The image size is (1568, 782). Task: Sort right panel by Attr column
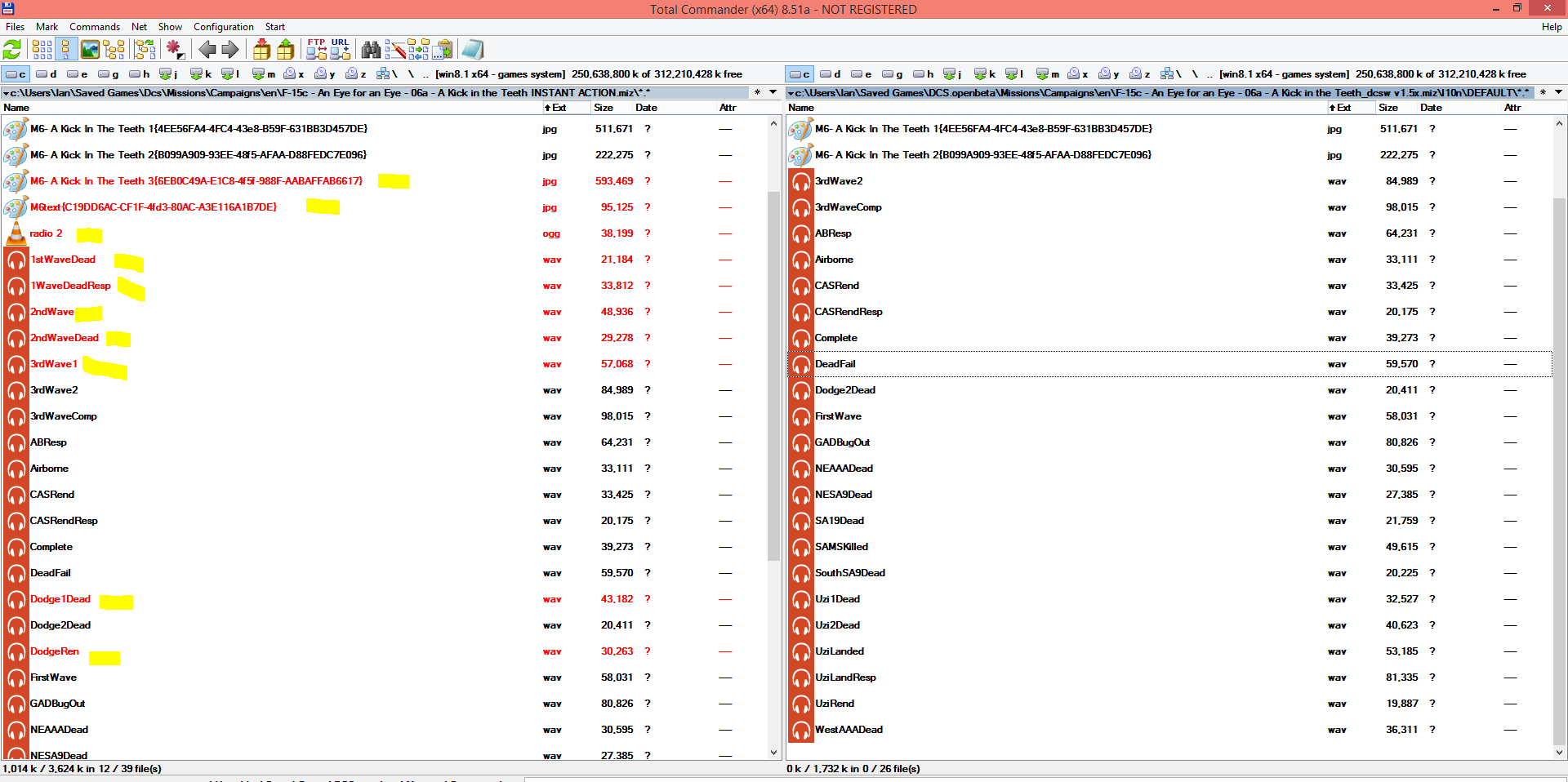pos(1526,108)
